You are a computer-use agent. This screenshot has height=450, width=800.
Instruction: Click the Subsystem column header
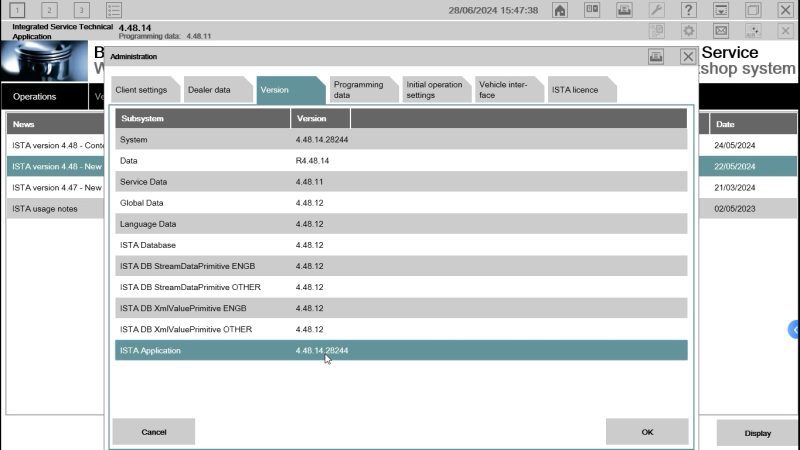(x=203, y=118)
